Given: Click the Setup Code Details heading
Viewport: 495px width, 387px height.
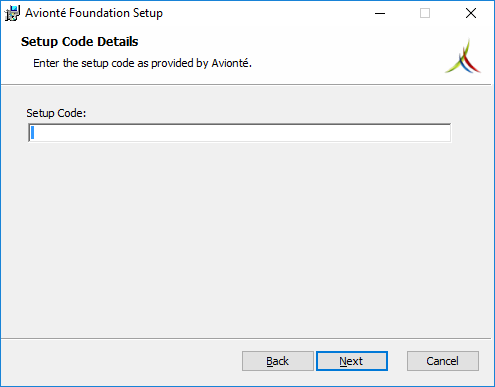Looking at the screenshot, I should pos(79,42).
